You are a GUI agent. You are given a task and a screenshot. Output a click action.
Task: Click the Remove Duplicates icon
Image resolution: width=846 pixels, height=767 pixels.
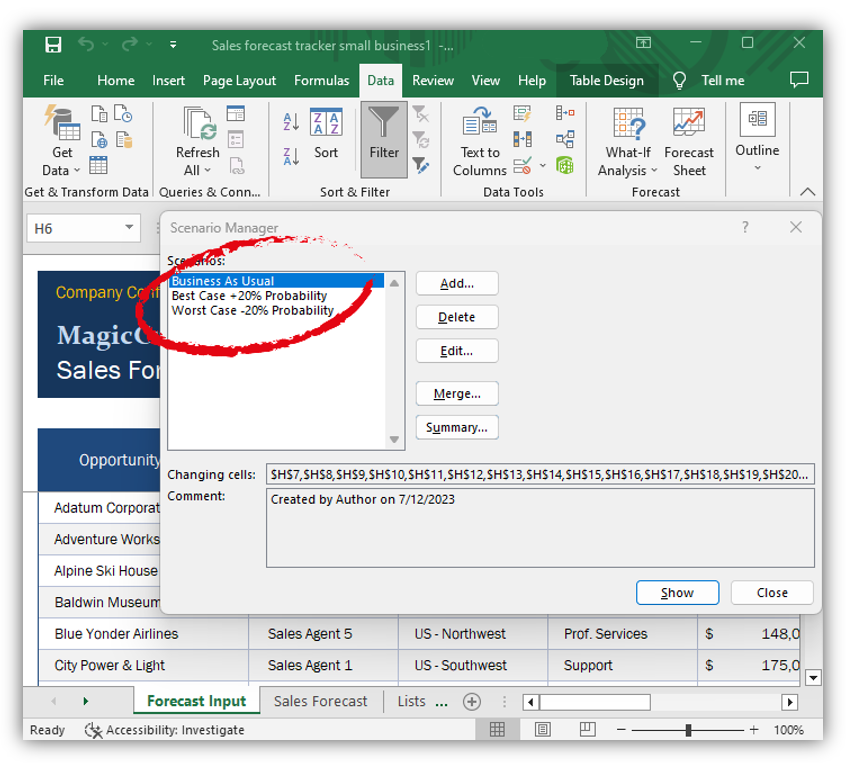point(522,139)
